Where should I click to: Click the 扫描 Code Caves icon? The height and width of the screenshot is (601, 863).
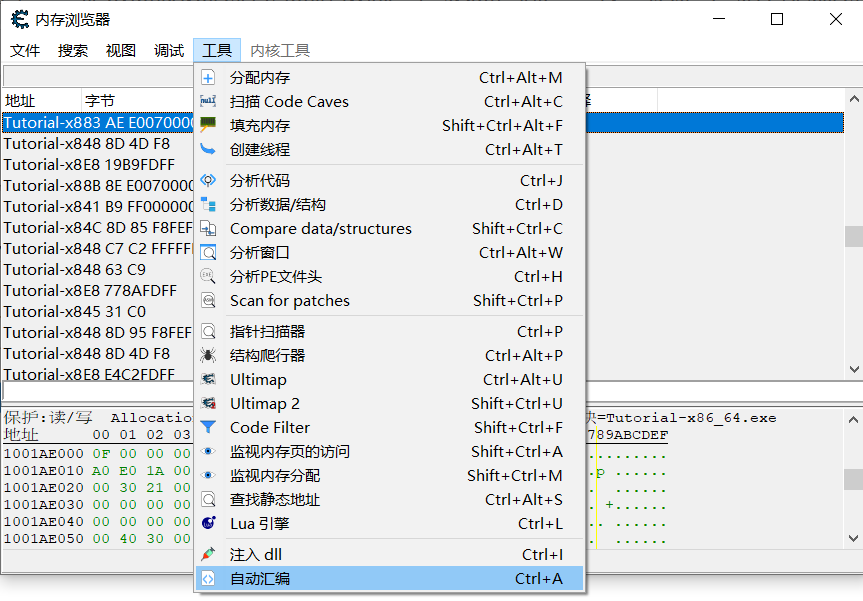(208, 102)
